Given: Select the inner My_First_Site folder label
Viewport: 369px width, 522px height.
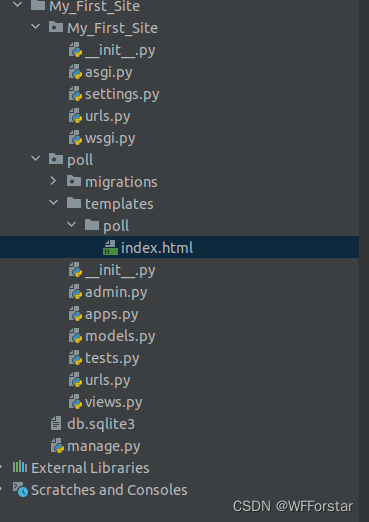Looking at the screenshot, I should click(112, 28).
